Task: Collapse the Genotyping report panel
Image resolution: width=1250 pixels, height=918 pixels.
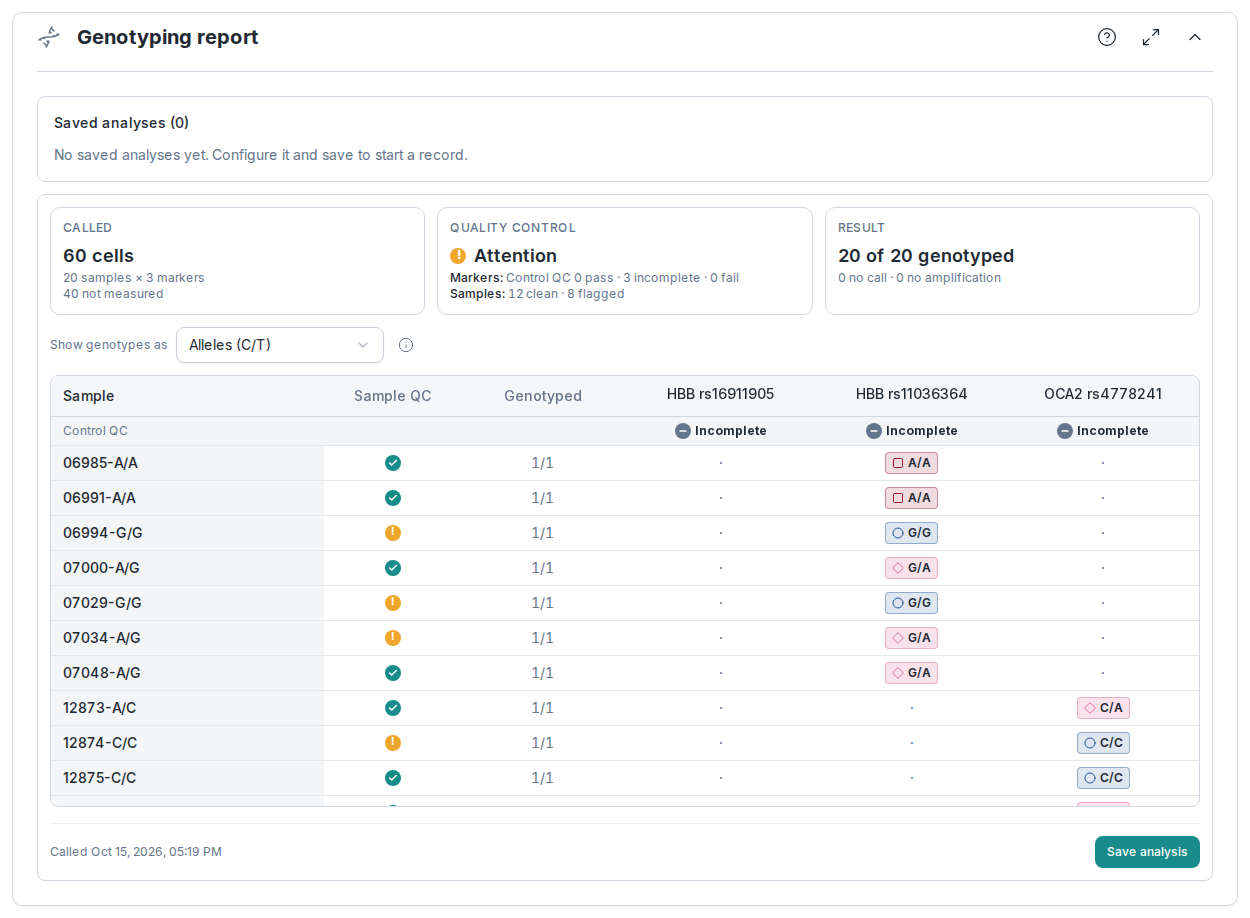Action: point(1195,37)
